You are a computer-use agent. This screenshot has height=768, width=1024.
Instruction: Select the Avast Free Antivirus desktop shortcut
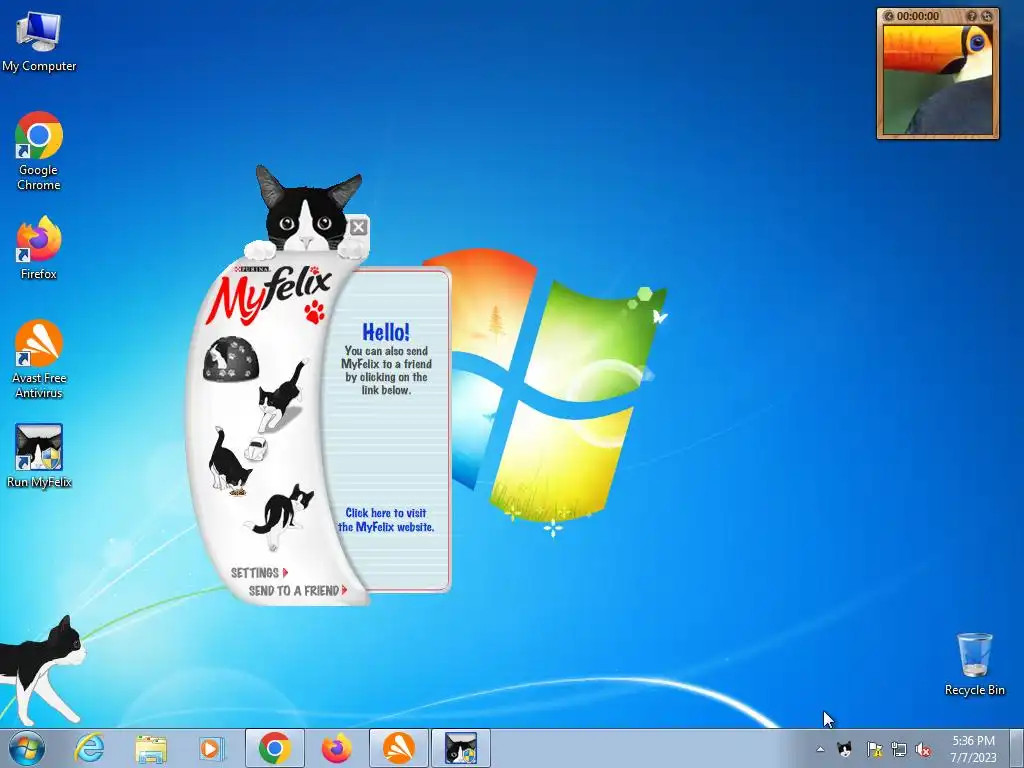[x=39, y=359]
